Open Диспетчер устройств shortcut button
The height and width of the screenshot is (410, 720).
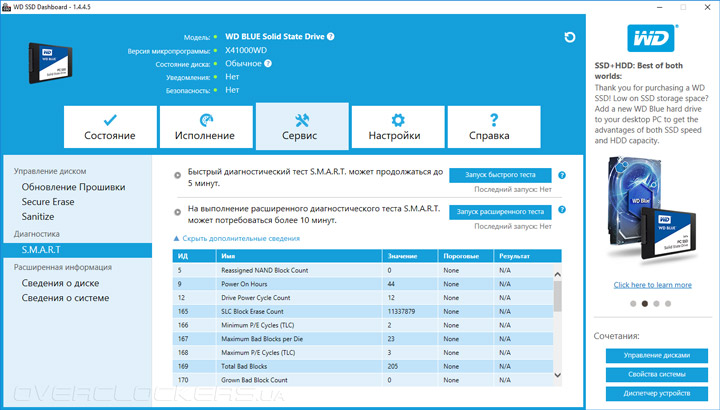click(x=657, y=393)
